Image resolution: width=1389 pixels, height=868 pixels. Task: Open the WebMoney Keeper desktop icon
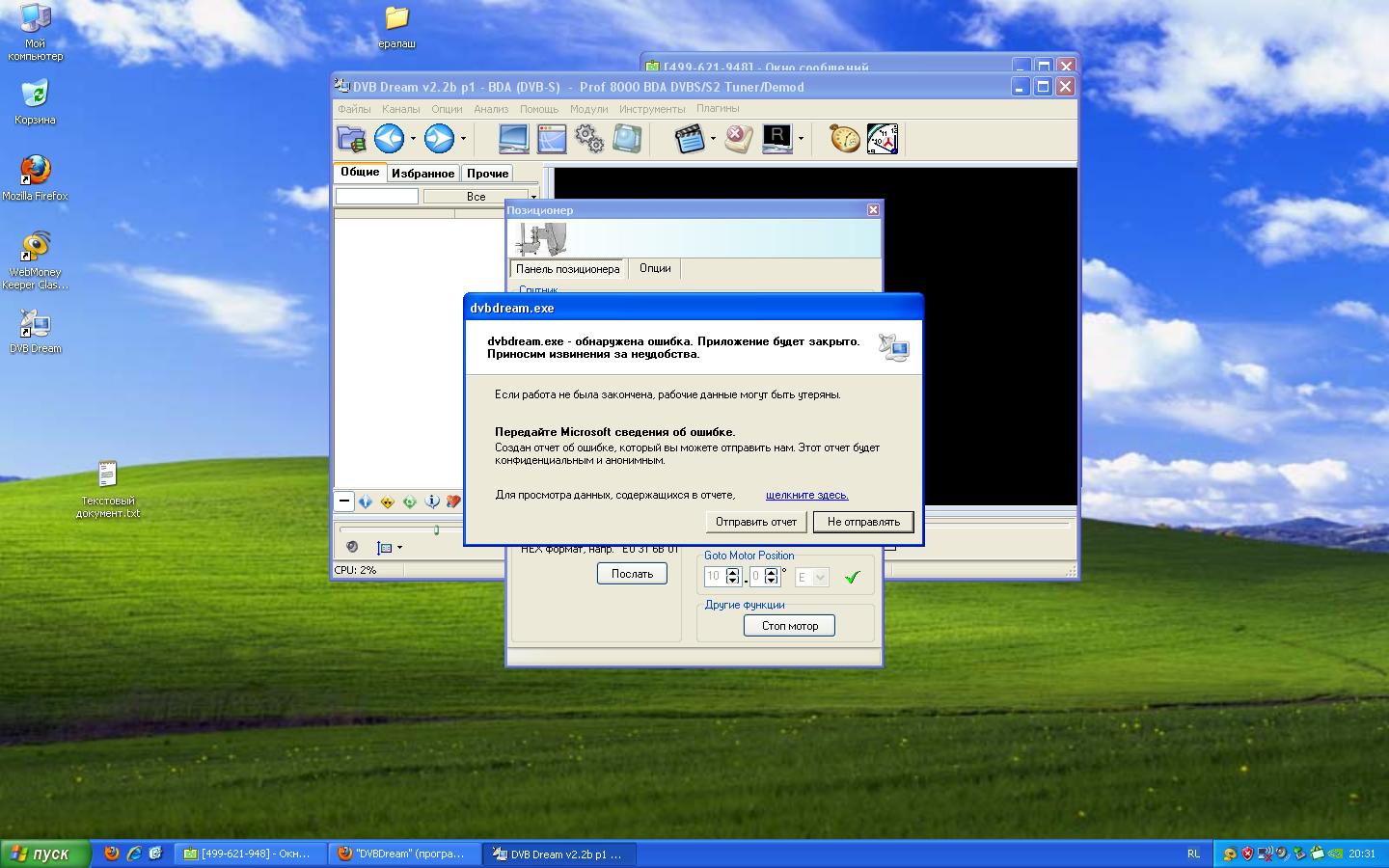click(x=35, y=260)
